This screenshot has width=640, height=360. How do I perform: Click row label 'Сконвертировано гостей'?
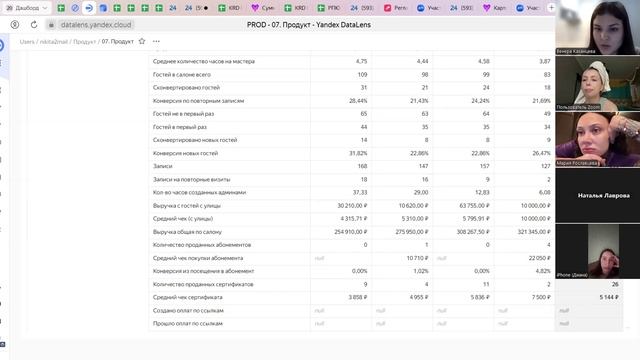click(186, 87)
